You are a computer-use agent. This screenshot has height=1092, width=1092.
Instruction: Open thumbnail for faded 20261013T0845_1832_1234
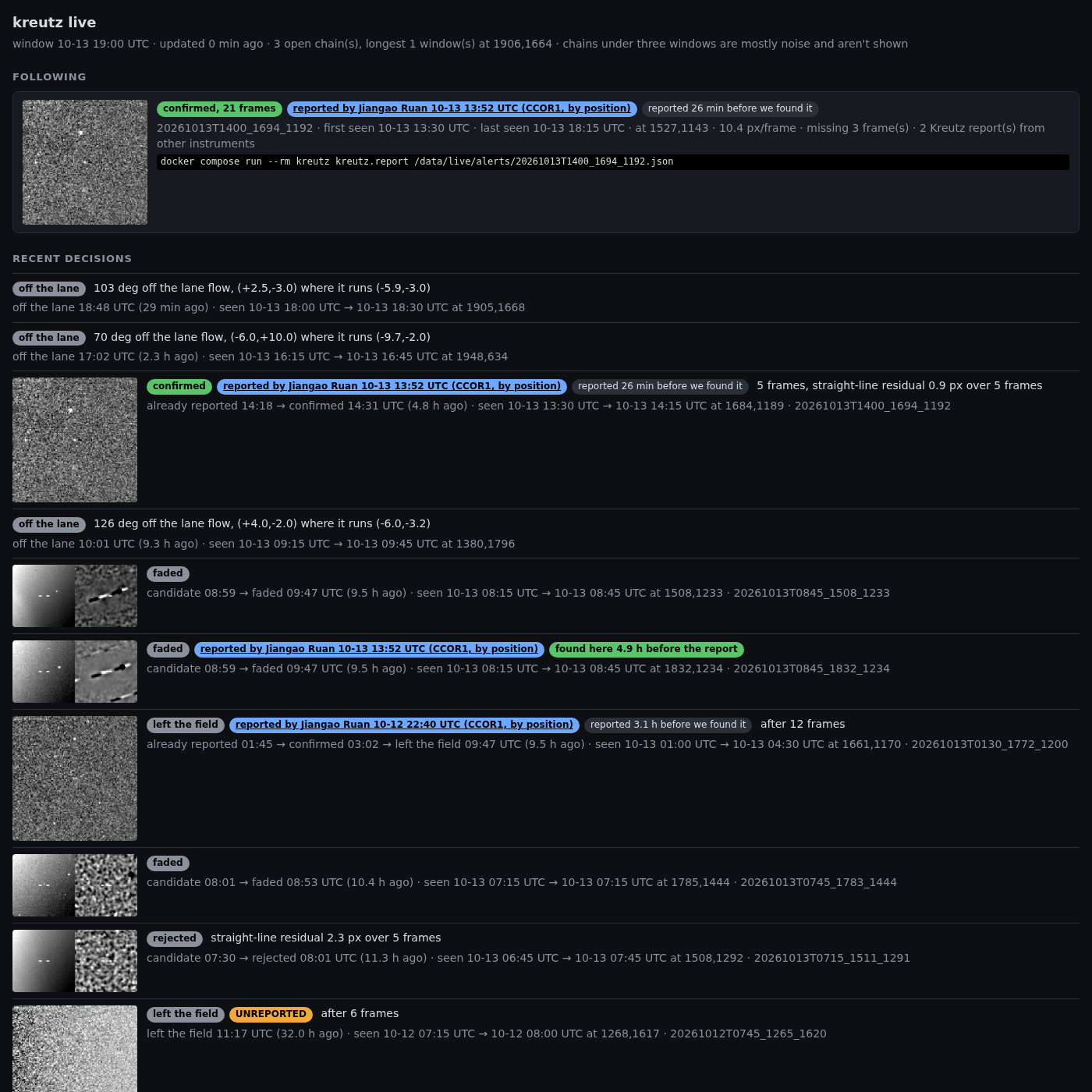75,672
